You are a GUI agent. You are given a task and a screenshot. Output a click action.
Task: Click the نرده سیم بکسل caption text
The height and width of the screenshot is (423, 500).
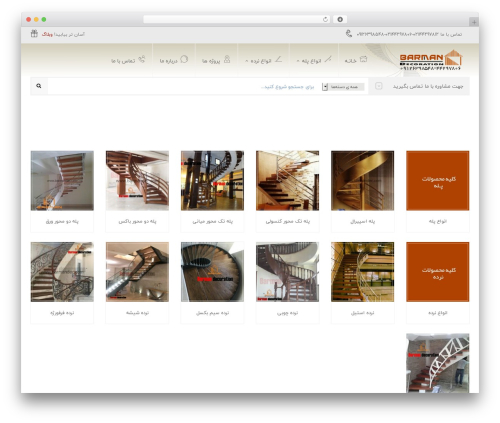tap(212, 313)
